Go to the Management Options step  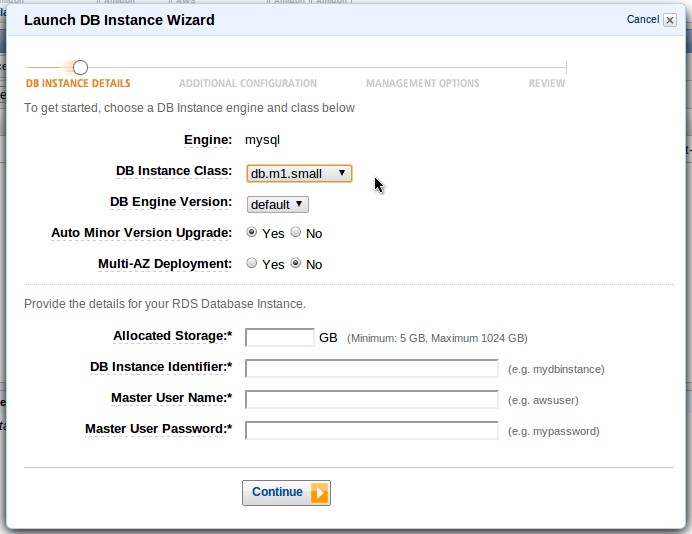(x=422, y=84)
